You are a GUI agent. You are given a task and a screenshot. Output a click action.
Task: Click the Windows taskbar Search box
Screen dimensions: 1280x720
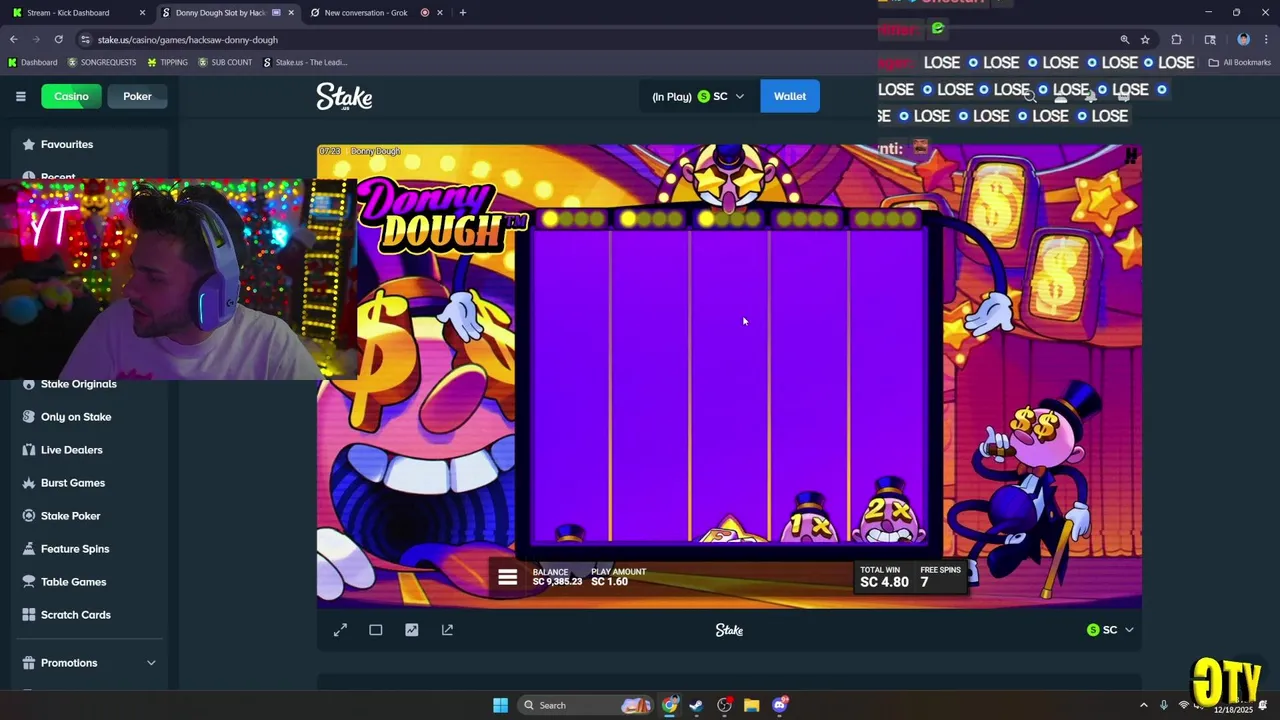pos(586,705)
